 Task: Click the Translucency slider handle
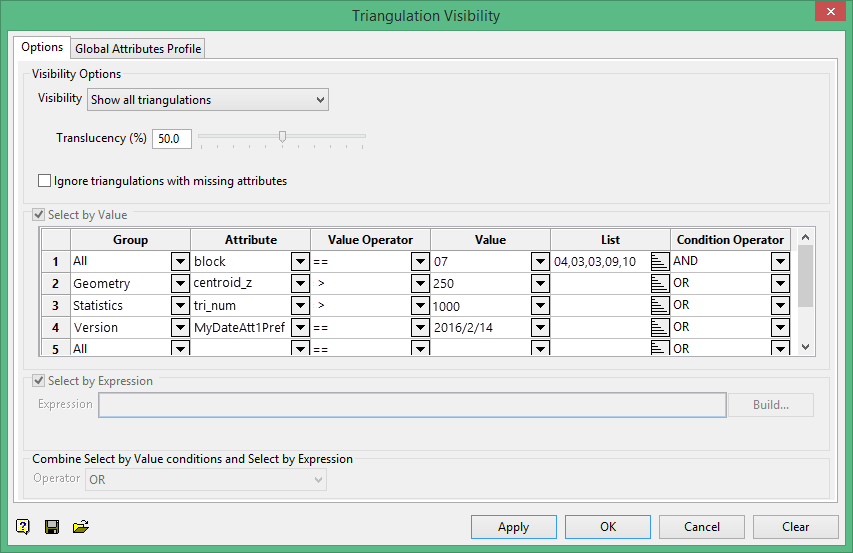[282, 137]
